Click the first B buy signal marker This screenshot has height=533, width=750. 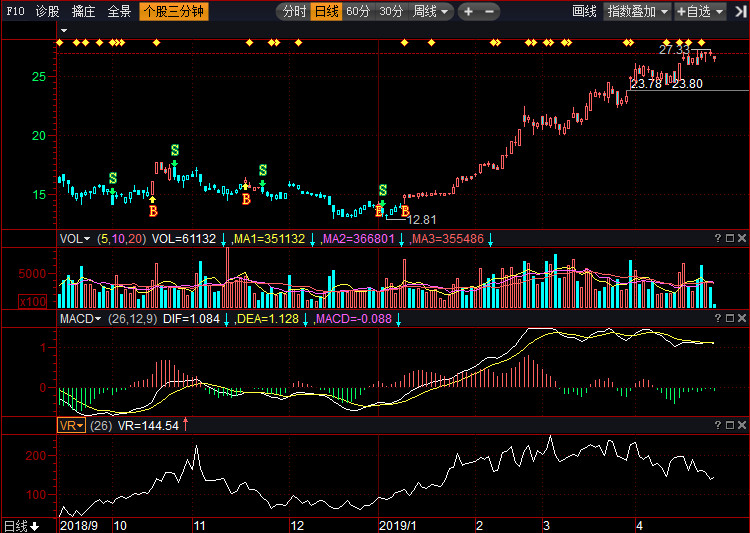153,211
